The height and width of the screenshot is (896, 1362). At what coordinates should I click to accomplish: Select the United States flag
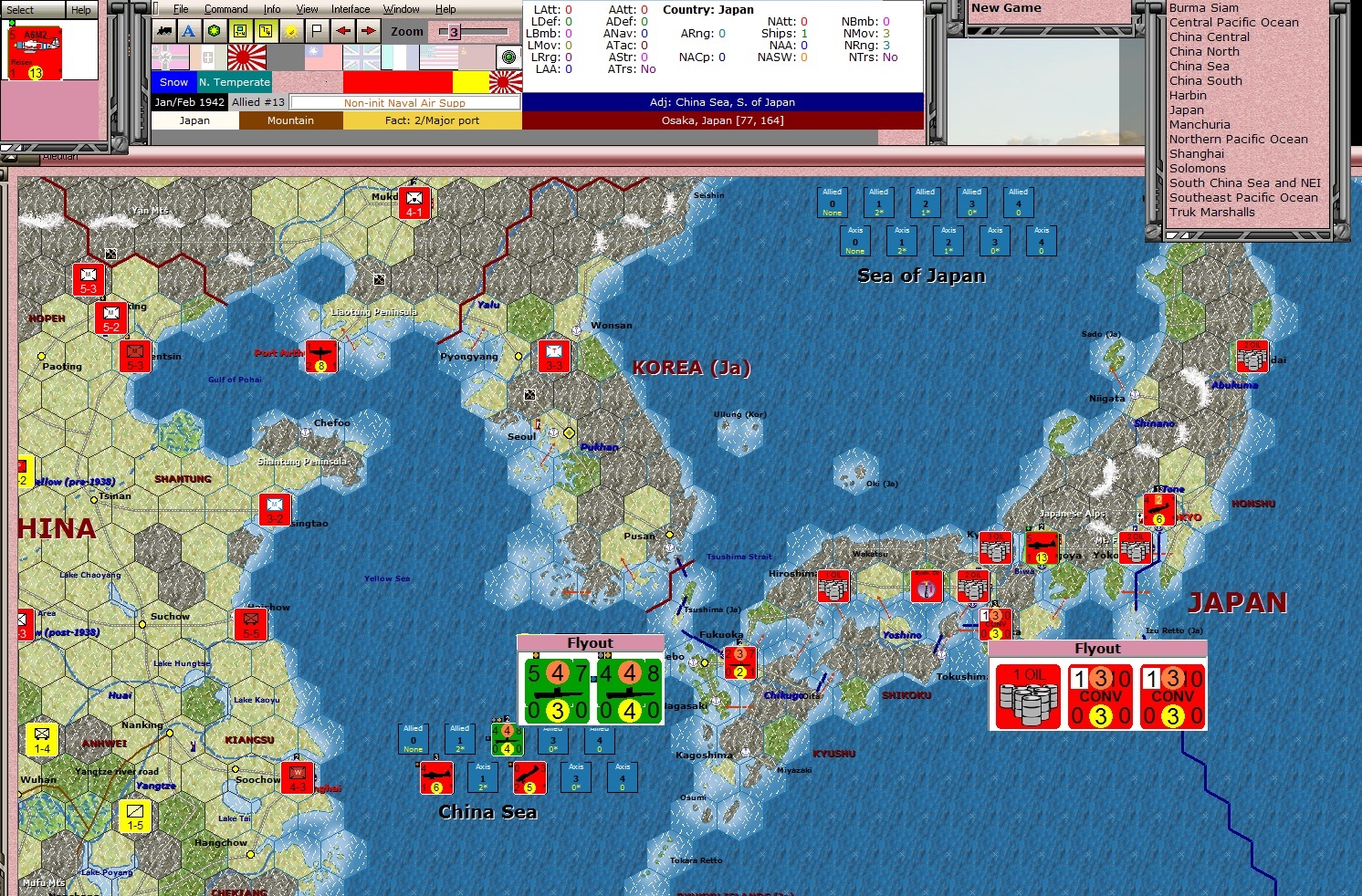(438, 57)
